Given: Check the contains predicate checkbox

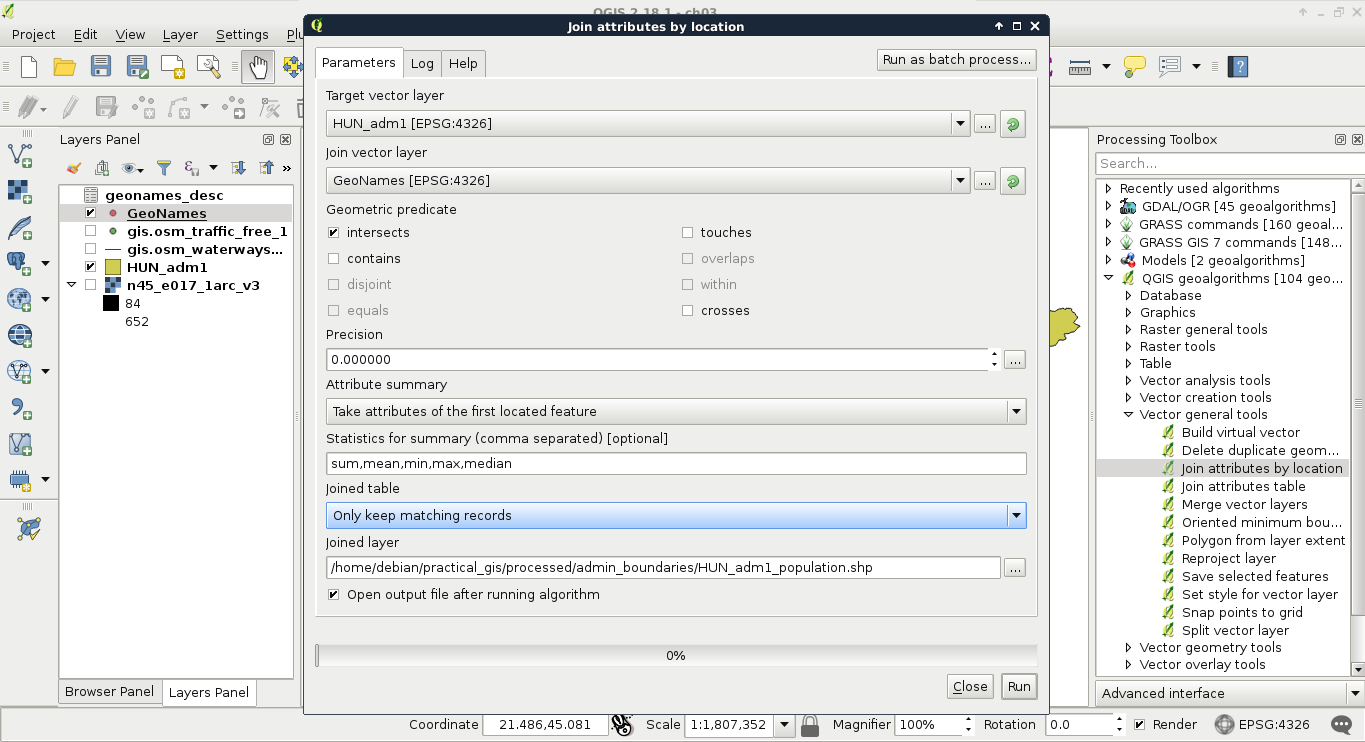Looking at the screenshot, I should tap(334, 259).
